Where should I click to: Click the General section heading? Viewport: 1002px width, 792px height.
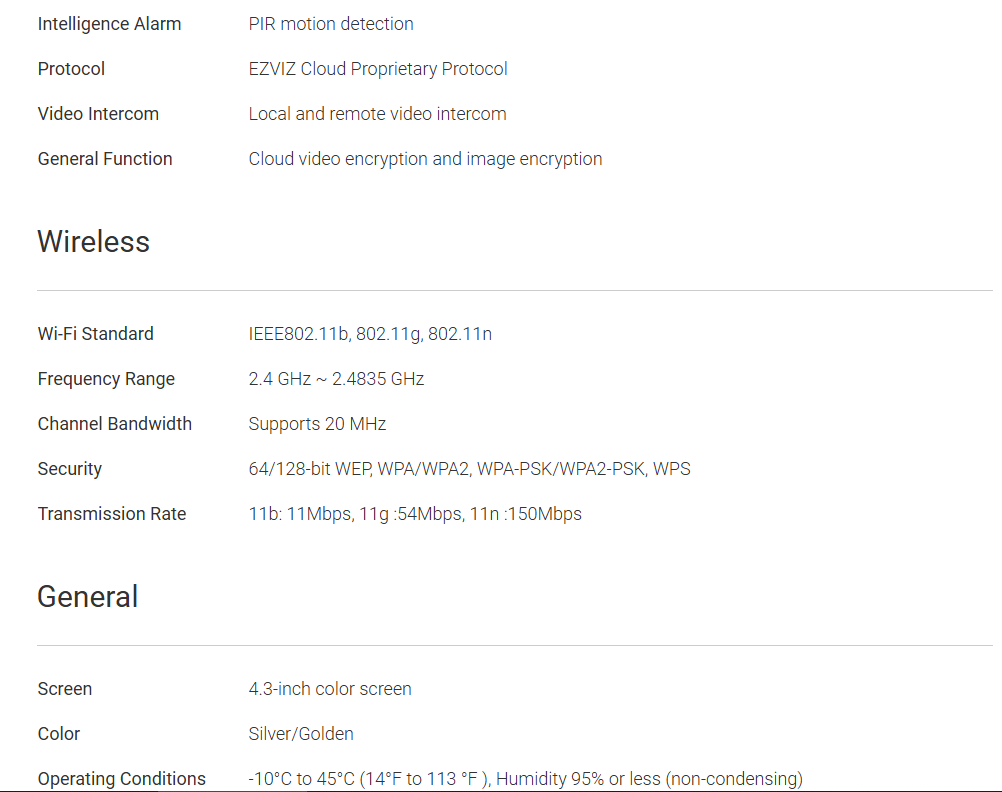click(88, 597)
